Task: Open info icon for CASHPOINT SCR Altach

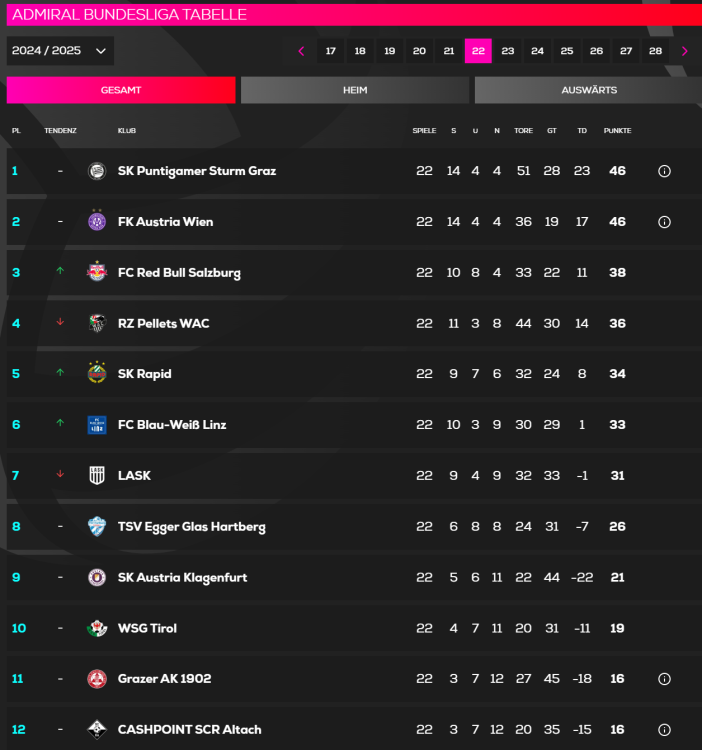Action: click(664, 730)
